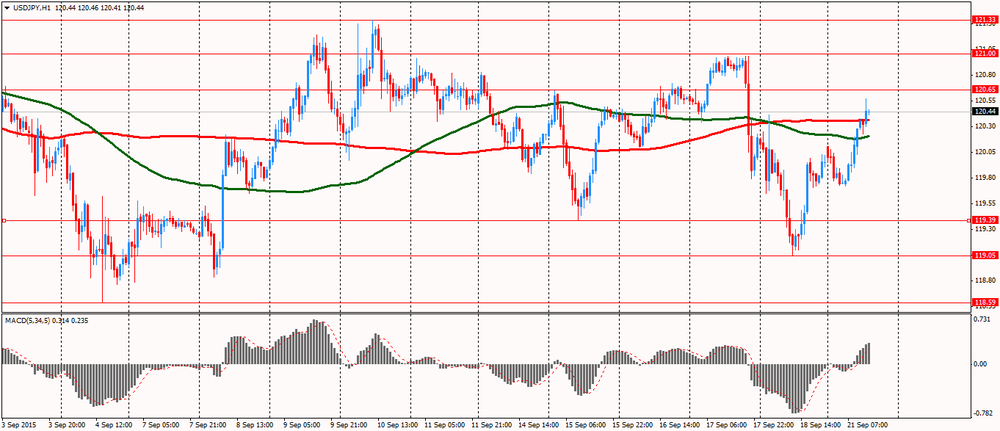
Task: Open the chart menu arrow beside USDJPY,H1
Action: [x=7, y=6]
